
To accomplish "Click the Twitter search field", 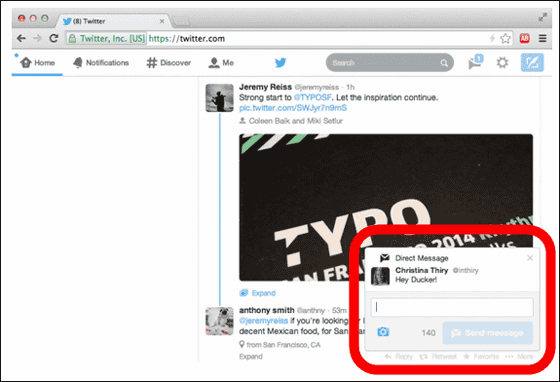I will [390, 63].
